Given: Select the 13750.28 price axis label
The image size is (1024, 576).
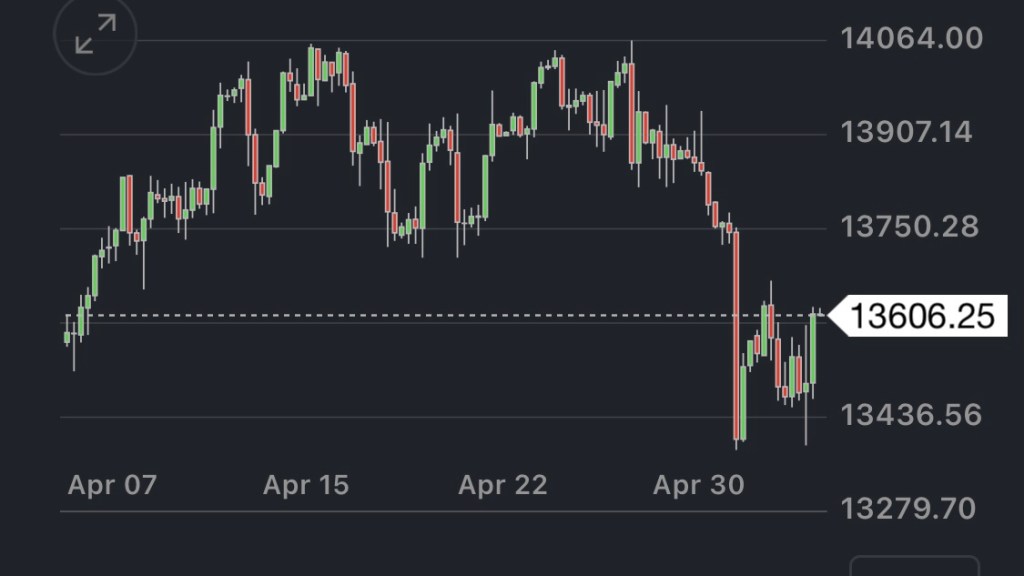Looking at the screenshot, I should 910,227.
